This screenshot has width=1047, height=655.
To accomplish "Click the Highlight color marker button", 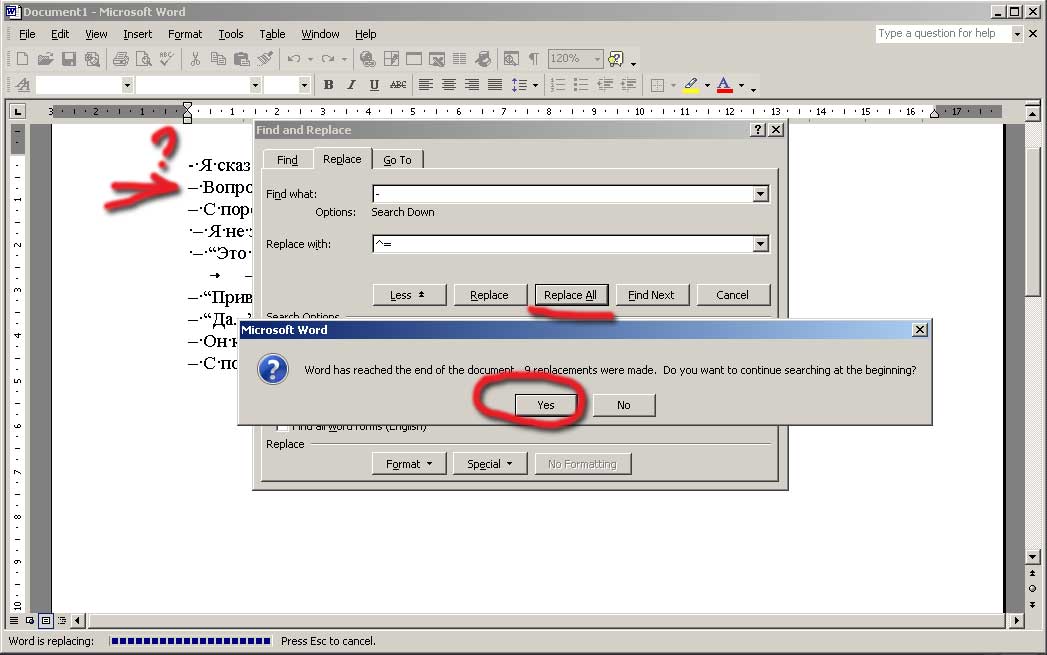I will coord(691,85).
